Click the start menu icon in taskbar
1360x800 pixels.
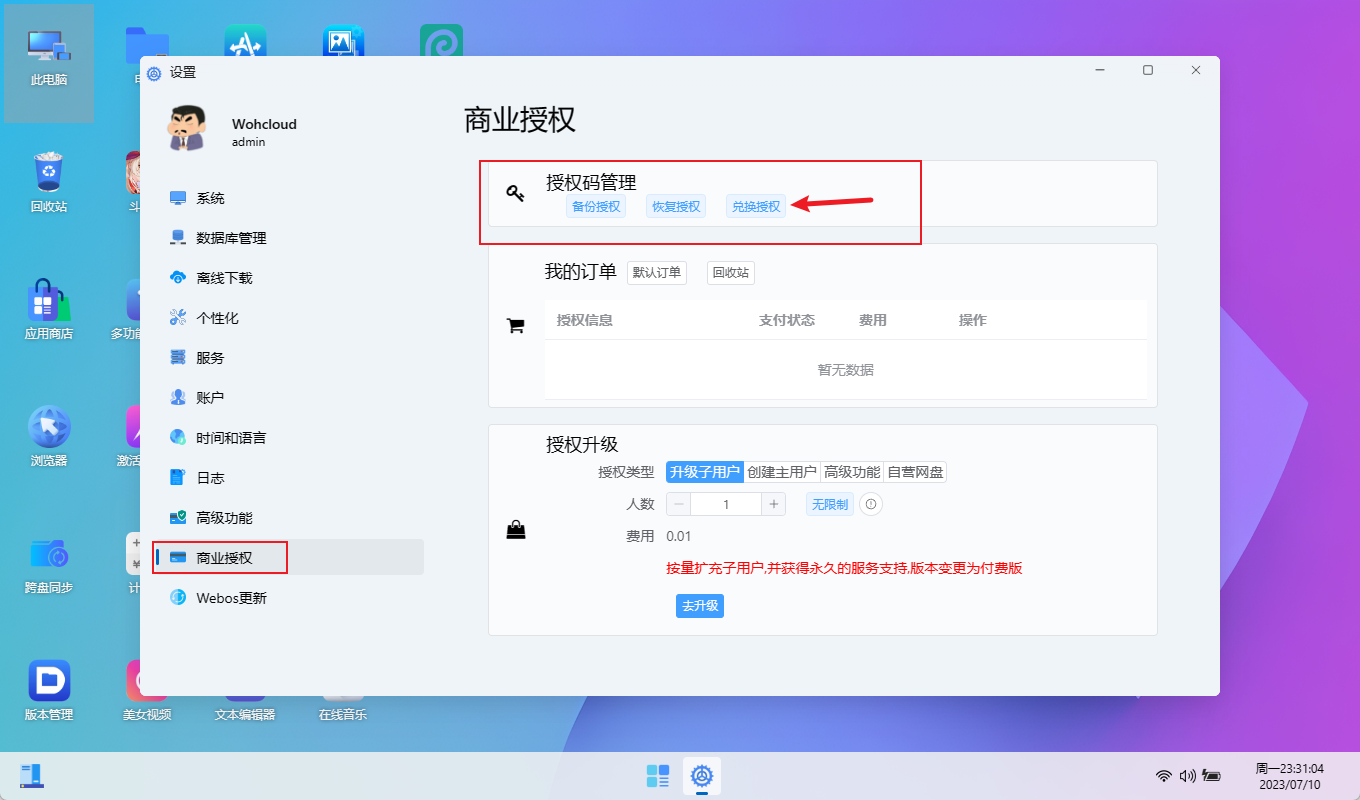click(x=657, y=776)
